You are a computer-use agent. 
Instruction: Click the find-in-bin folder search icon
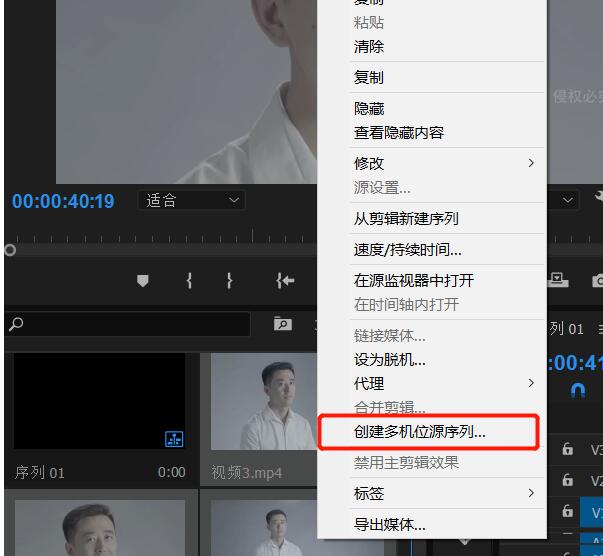283,324
